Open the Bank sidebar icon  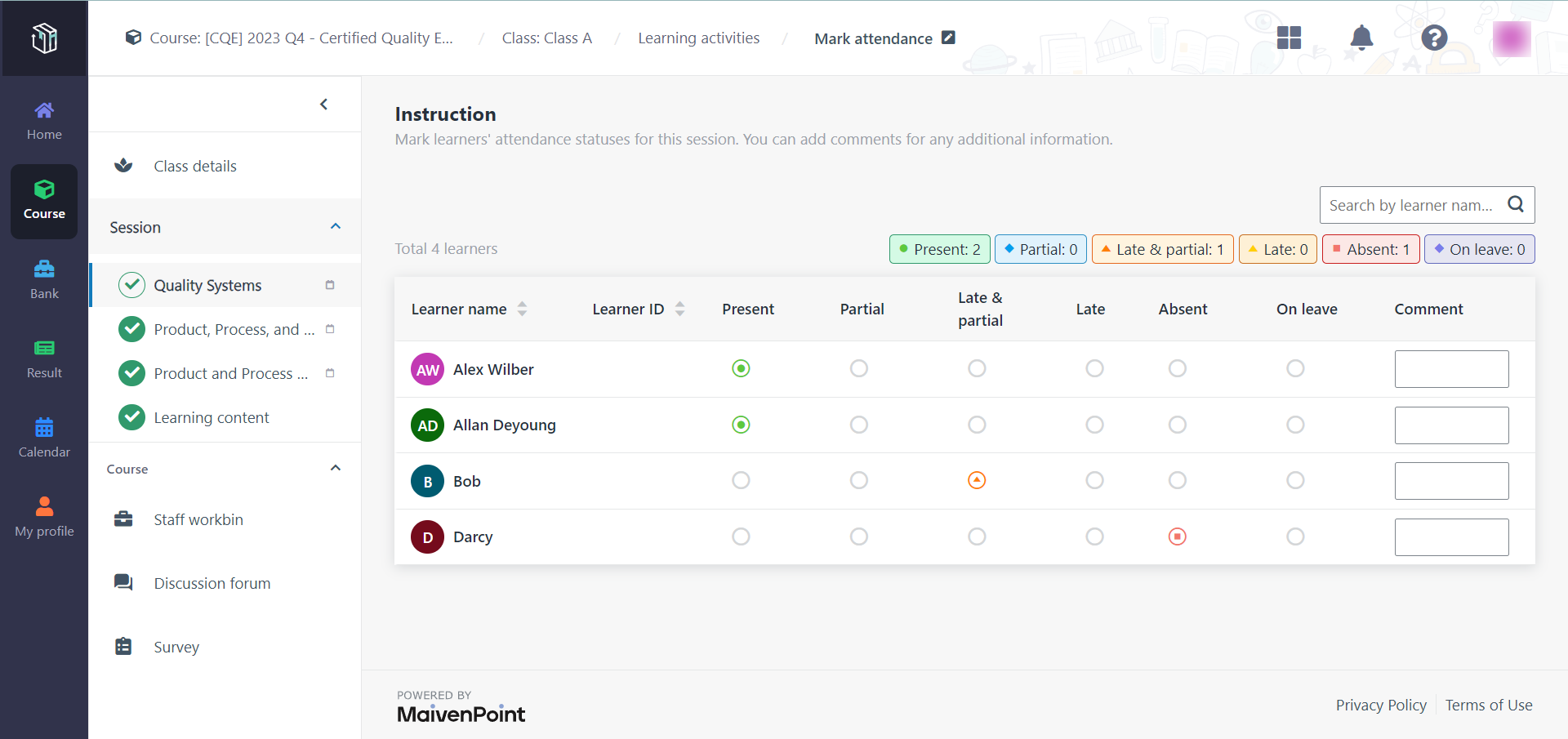[x=44, y=280]
